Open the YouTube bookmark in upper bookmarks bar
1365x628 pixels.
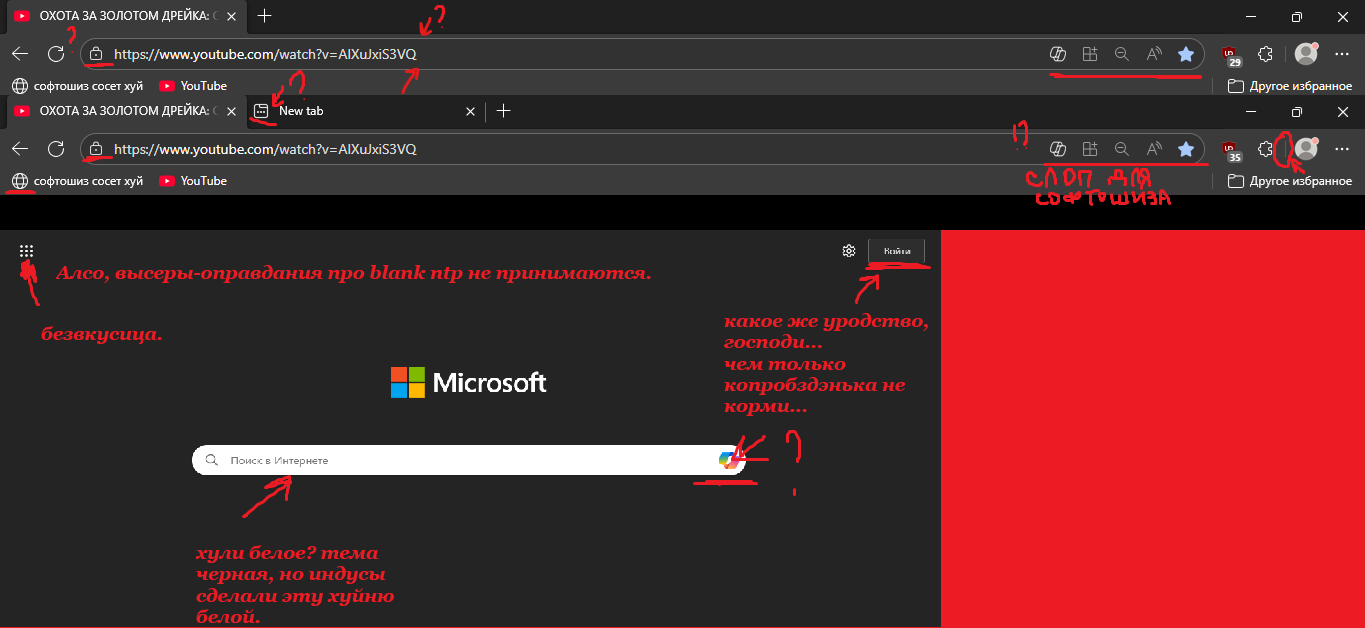pos(193,86)
